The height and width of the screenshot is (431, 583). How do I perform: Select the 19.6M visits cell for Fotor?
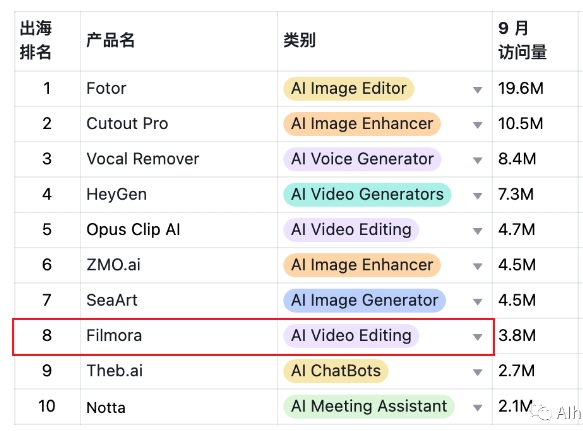tap(535, 89)
